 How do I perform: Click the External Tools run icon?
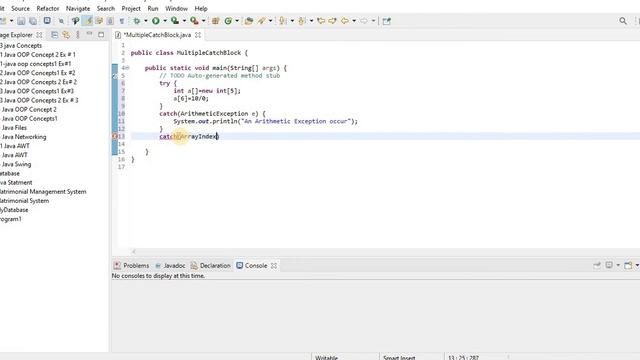click(195, 21)
